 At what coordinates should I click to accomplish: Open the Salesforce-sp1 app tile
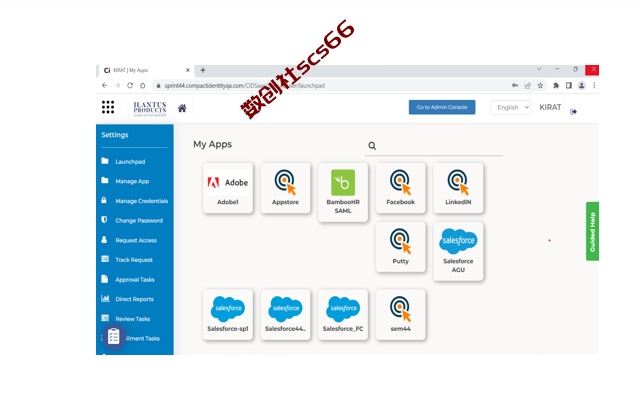(x=228, y=315)
